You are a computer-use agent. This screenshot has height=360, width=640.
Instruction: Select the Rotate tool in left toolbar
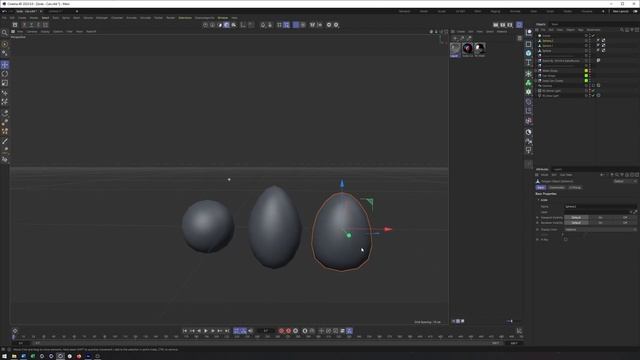[x=5, y=74]
